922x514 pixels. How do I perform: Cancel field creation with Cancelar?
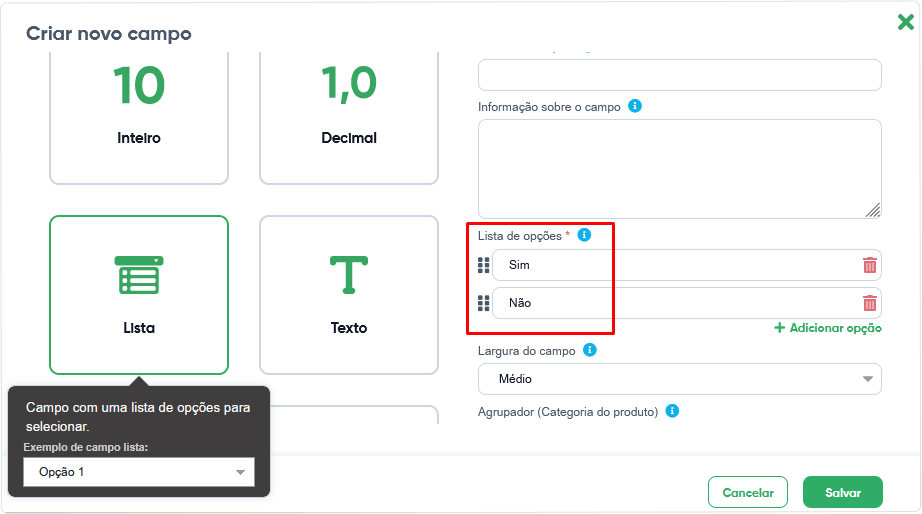[x=748, y=492]
